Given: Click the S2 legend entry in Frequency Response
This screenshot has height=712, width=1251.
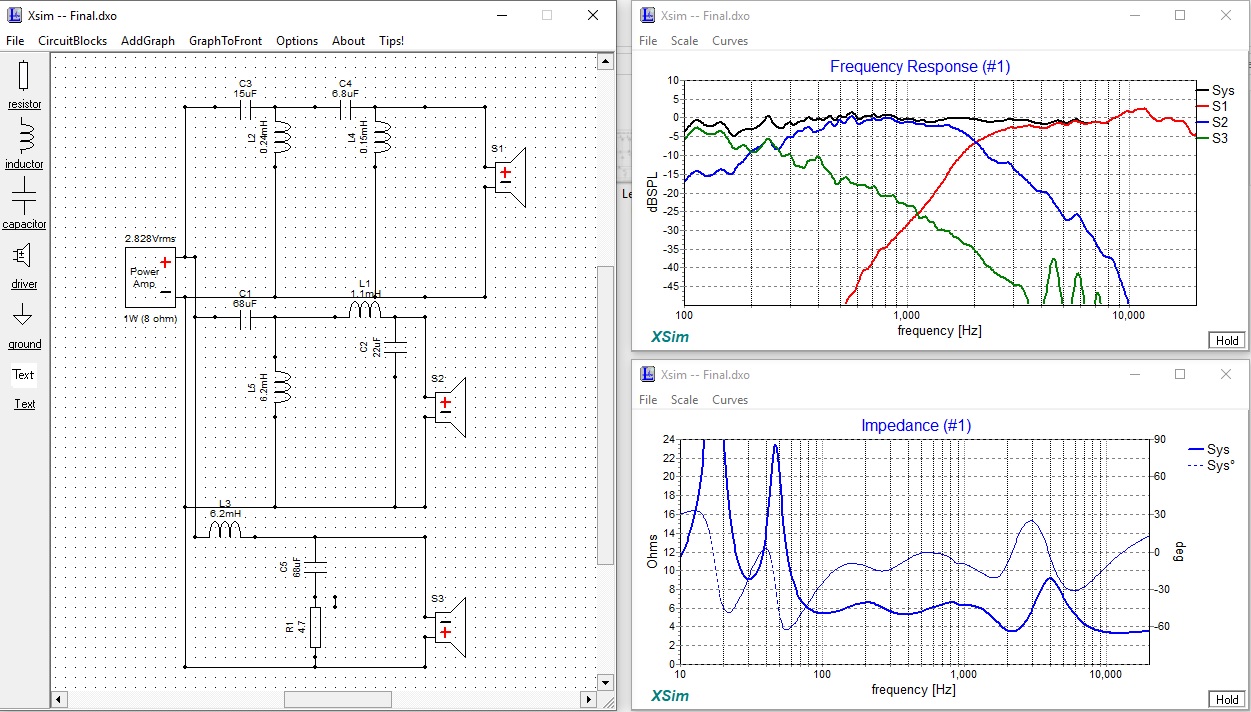Looking at the screenshot, I should (x=1212, y=122).
